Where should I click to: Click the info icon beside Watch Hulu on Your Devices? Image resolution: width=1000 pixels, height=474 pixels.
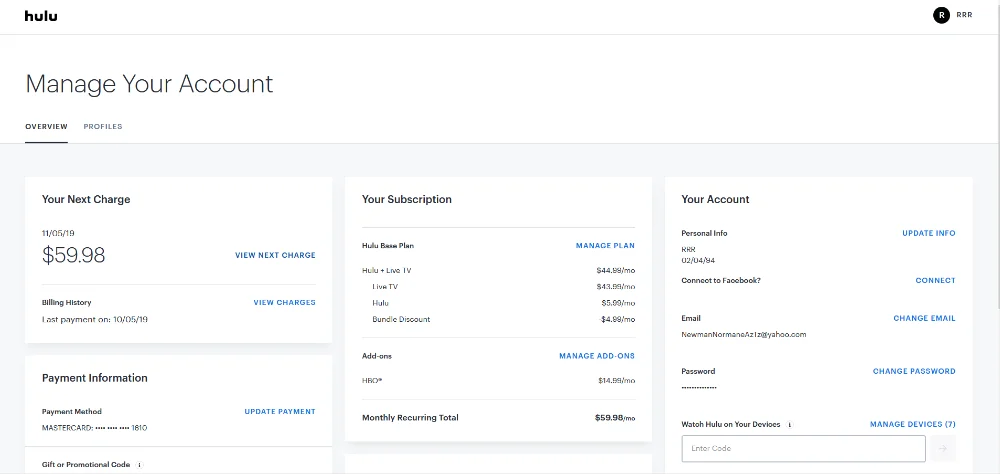click(x=790, y=424)
